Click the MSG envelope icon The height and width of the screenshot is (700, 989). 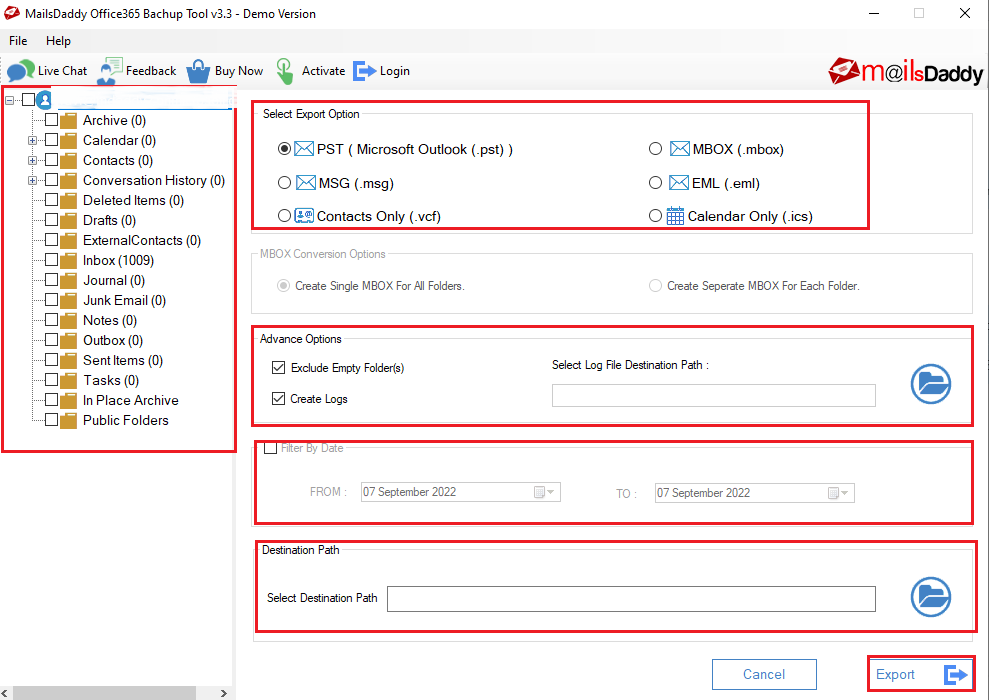coord(306,183)
